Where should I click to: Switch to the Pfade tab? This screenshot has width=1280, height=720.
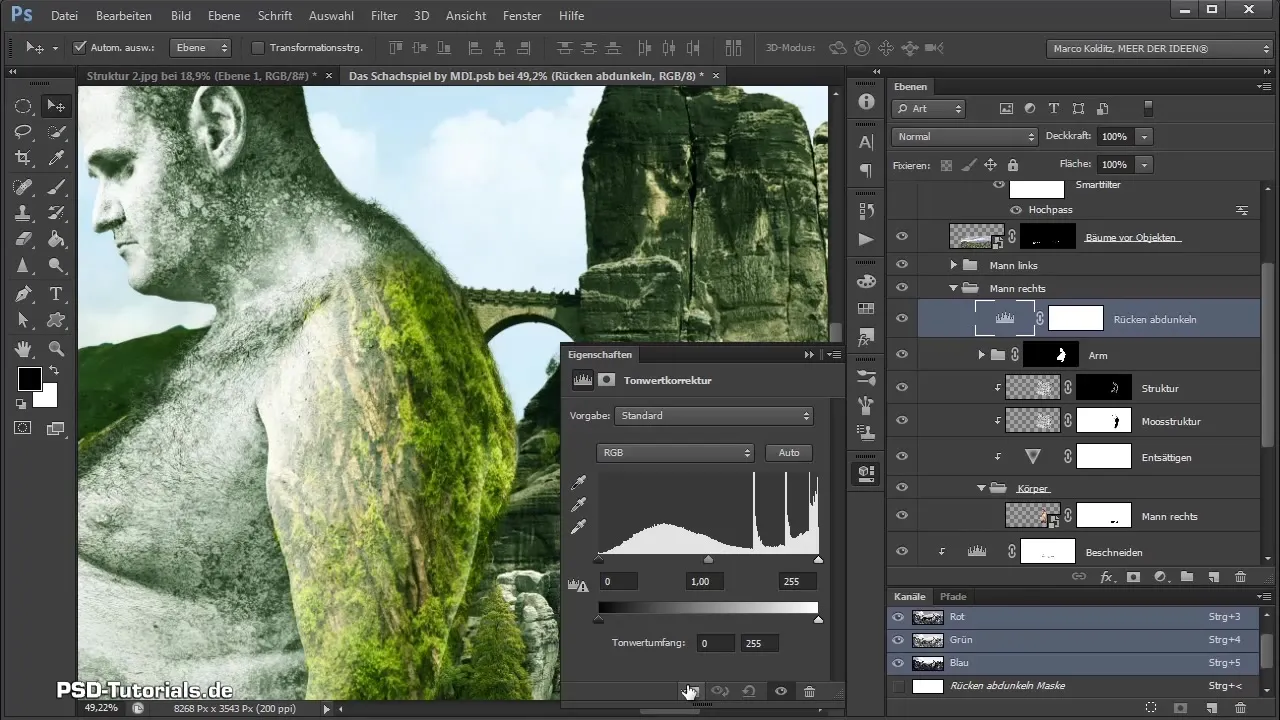pos(952,596)
